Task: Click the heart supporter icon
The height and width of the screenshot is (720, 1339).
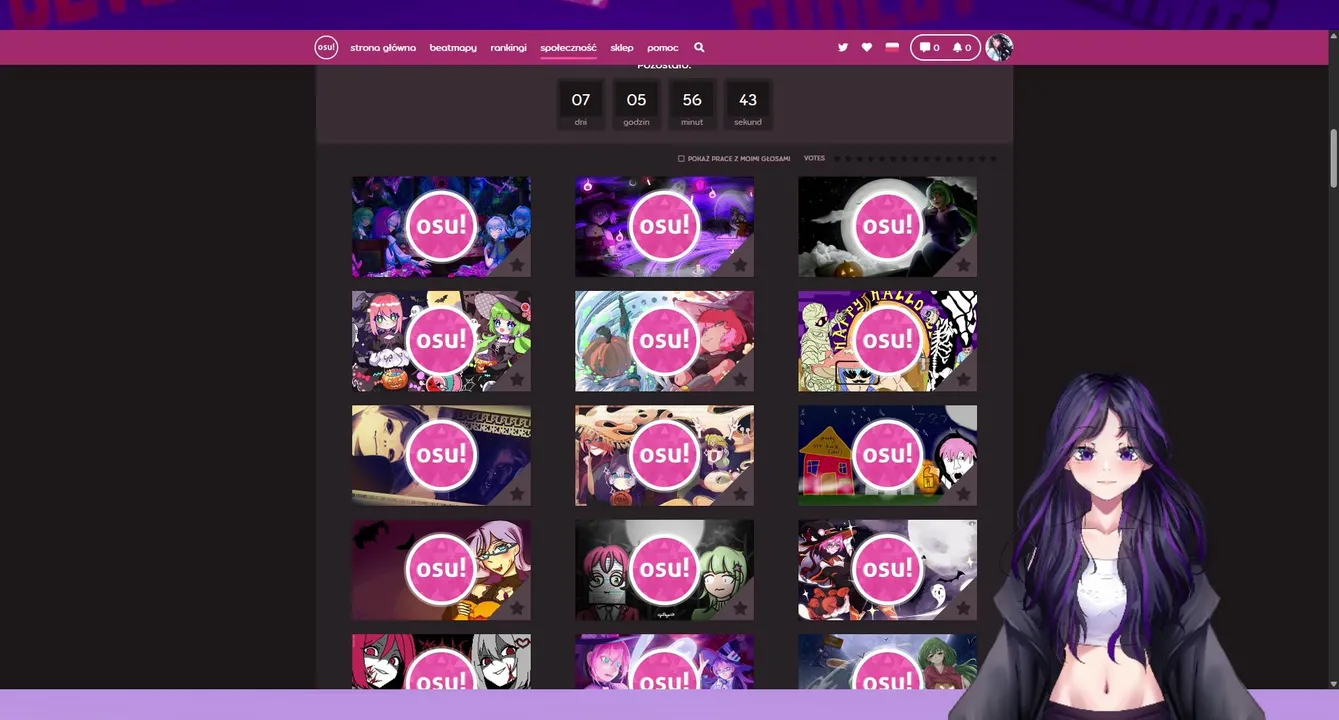Action: coord(867,47)
